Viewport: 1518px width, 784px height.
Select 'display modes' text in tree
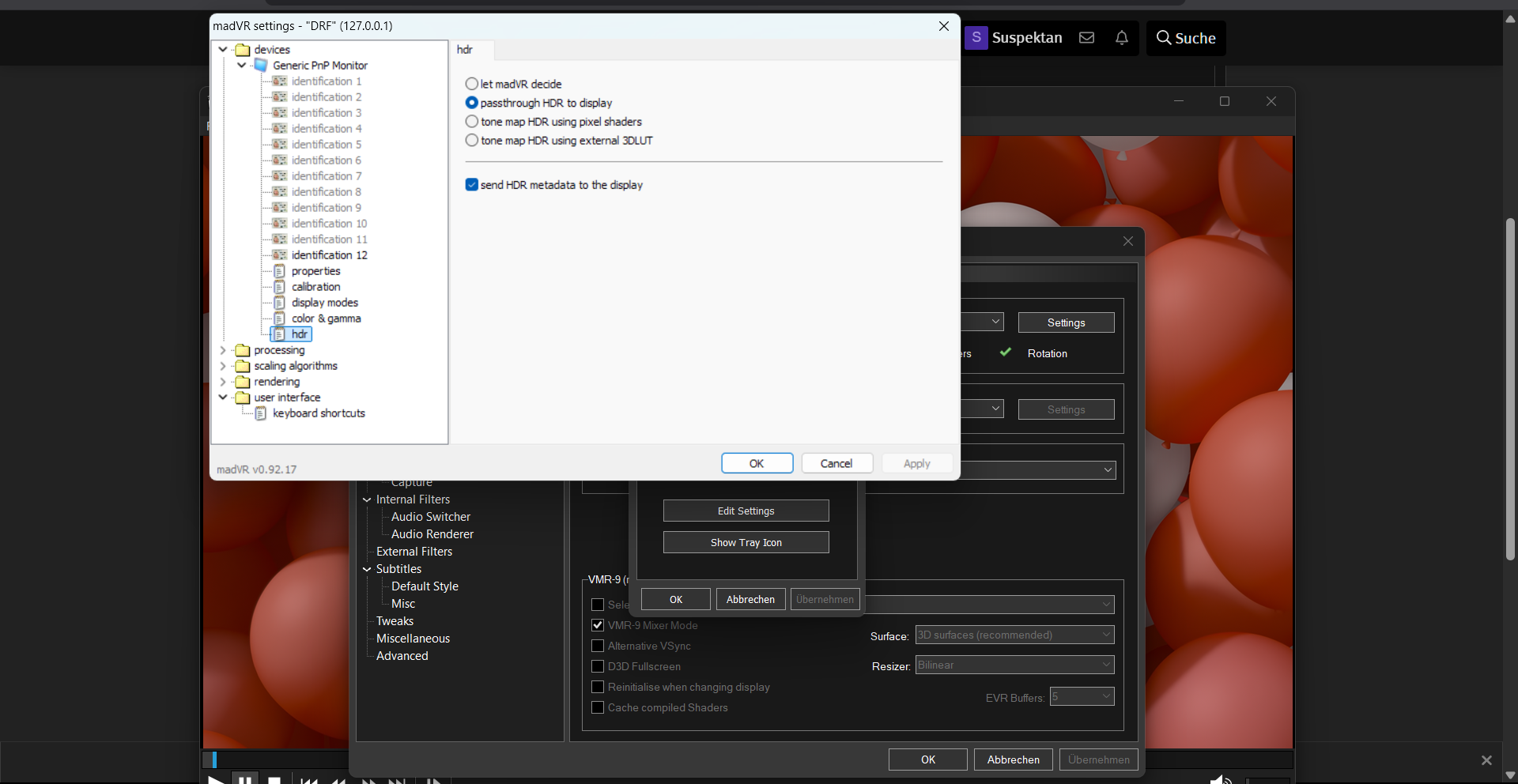tap(325, 303)
